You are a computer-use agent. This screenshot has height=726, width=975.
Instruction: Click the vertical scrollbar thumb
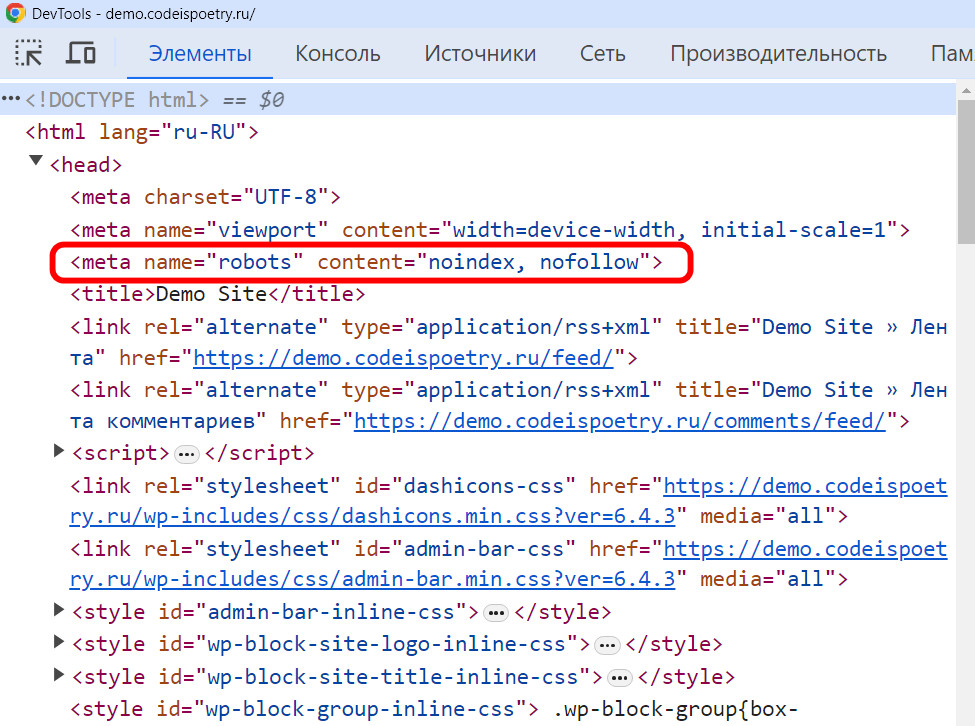pos(966,172)
